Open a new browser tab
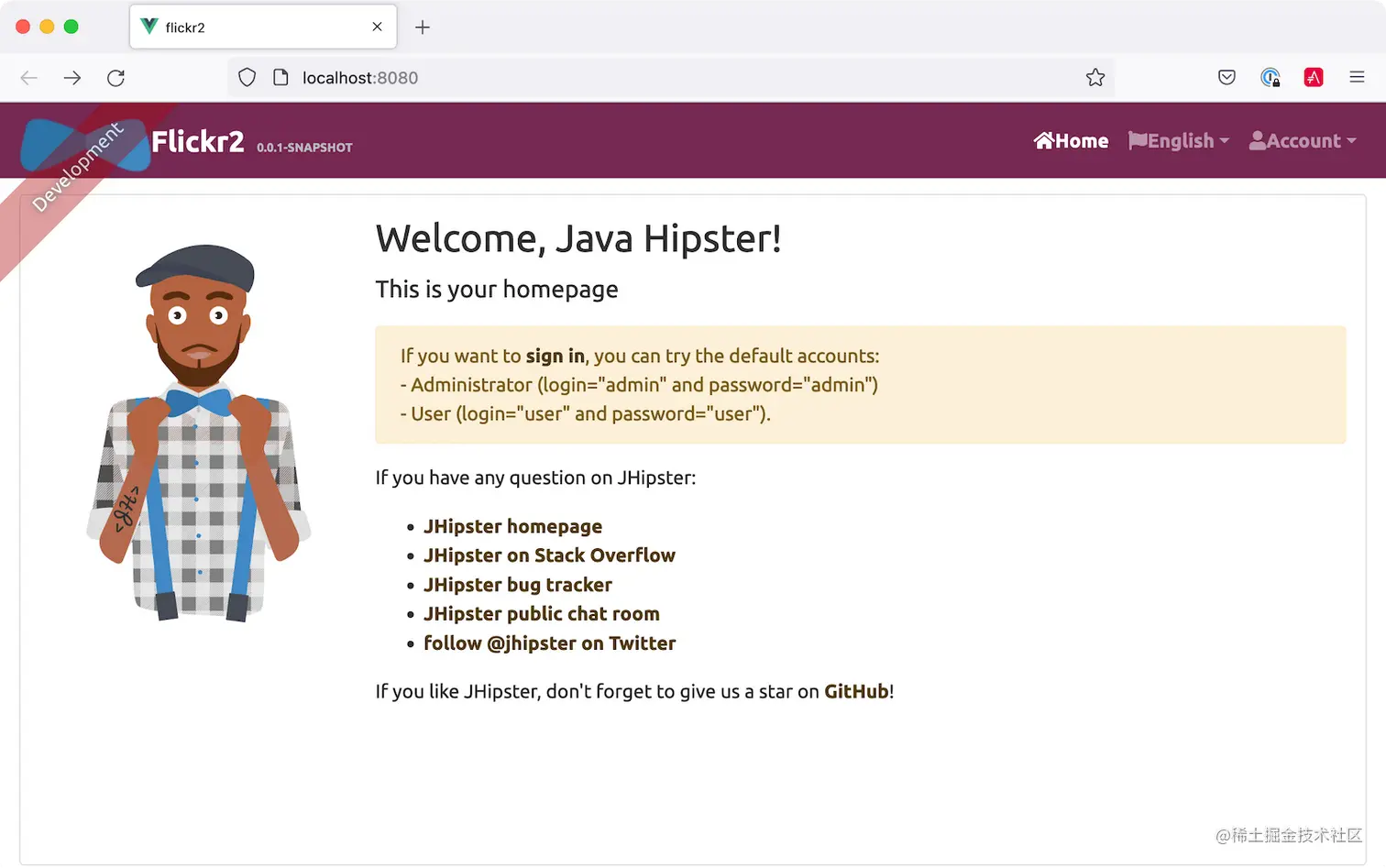The width and height of the screenshot is (1386, 868). [x=423, y=27]
